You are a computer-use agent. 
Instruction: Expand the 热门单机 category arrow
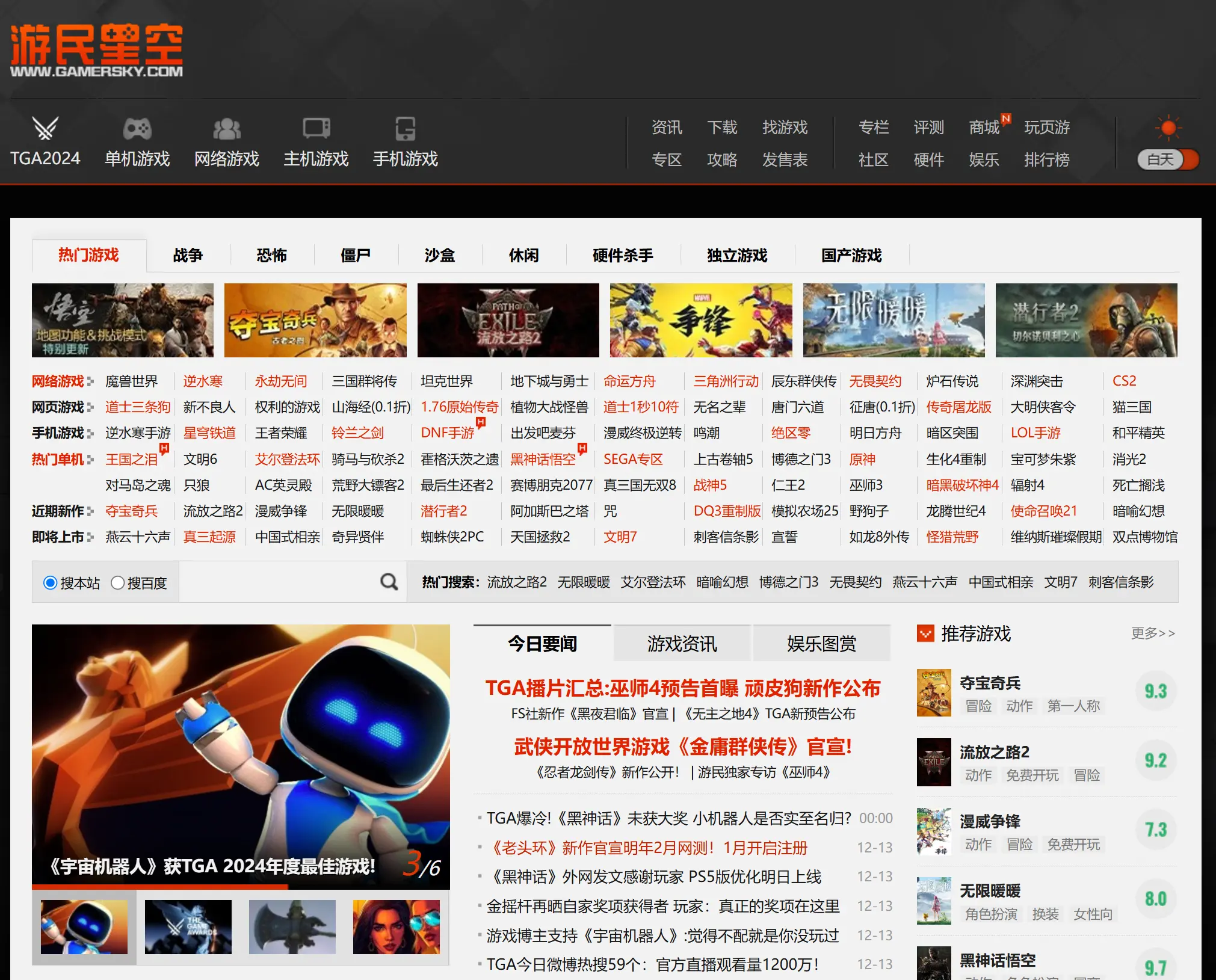tap(91, 459)
